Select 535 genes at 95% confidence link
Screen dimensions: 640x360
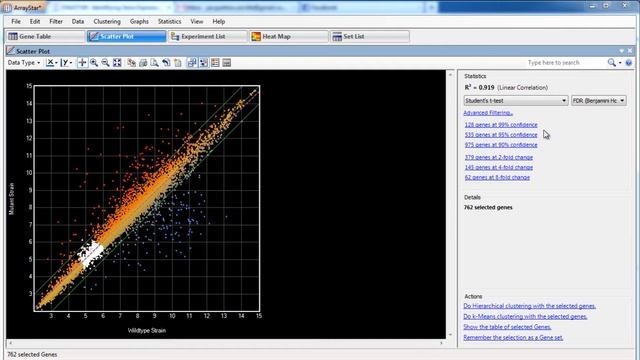pos(501,135)
